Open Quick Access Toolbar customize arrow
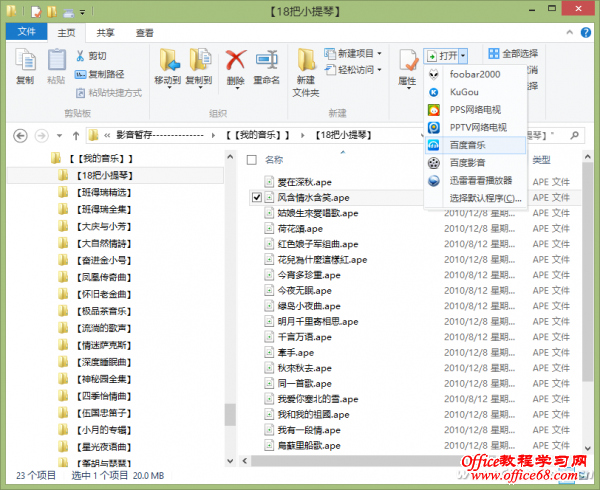 point(82,12)
